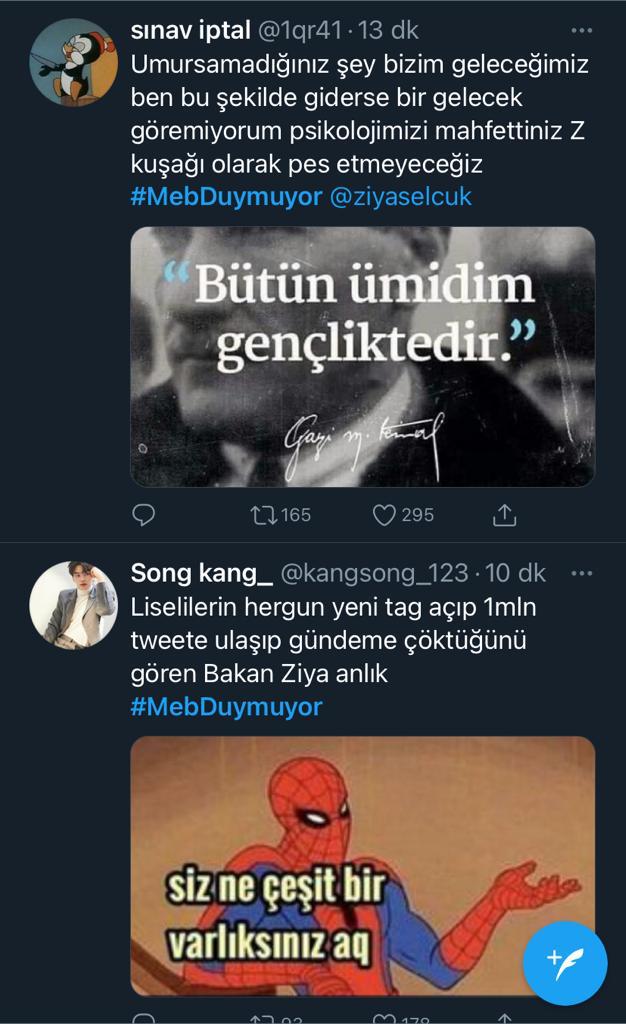This screenshot has height=1024, width=626.
Task: Click the @kangsong_123 handle
Action: click(x=374, y=573)
